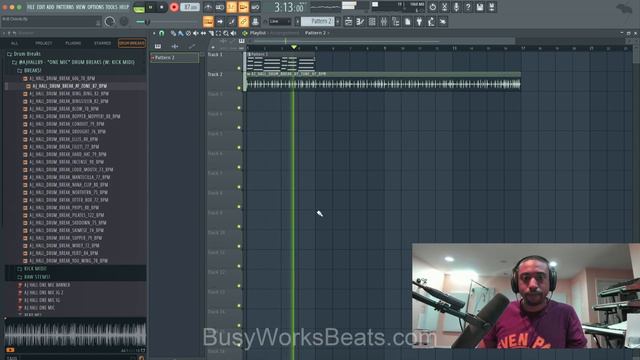Collapse the Drum Breaks root folder
The height and width of the screenshot is (360, 640).
[x=24, y=54]
